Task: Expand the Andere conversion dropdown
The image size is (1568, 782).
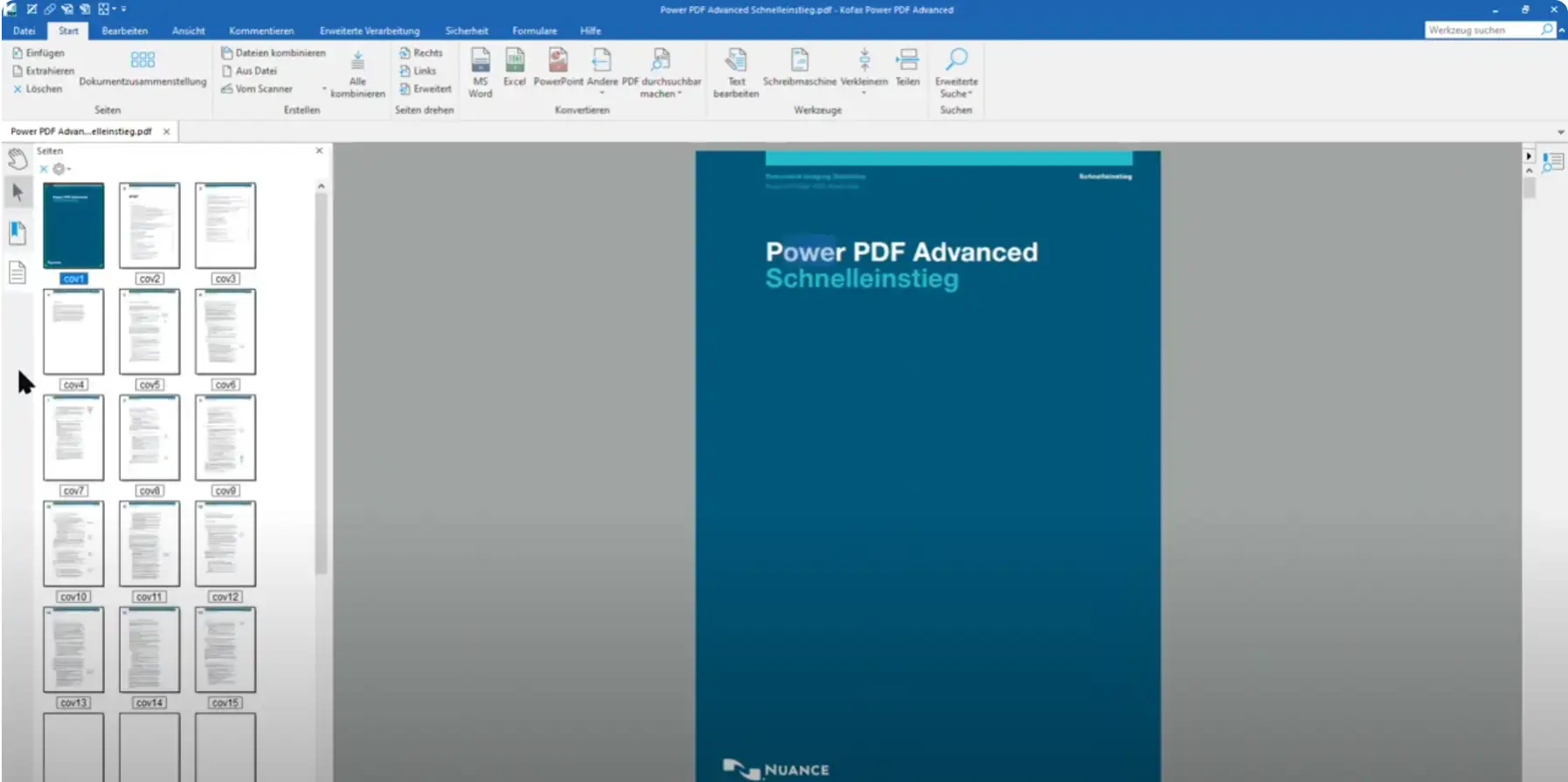Action: 602,72
